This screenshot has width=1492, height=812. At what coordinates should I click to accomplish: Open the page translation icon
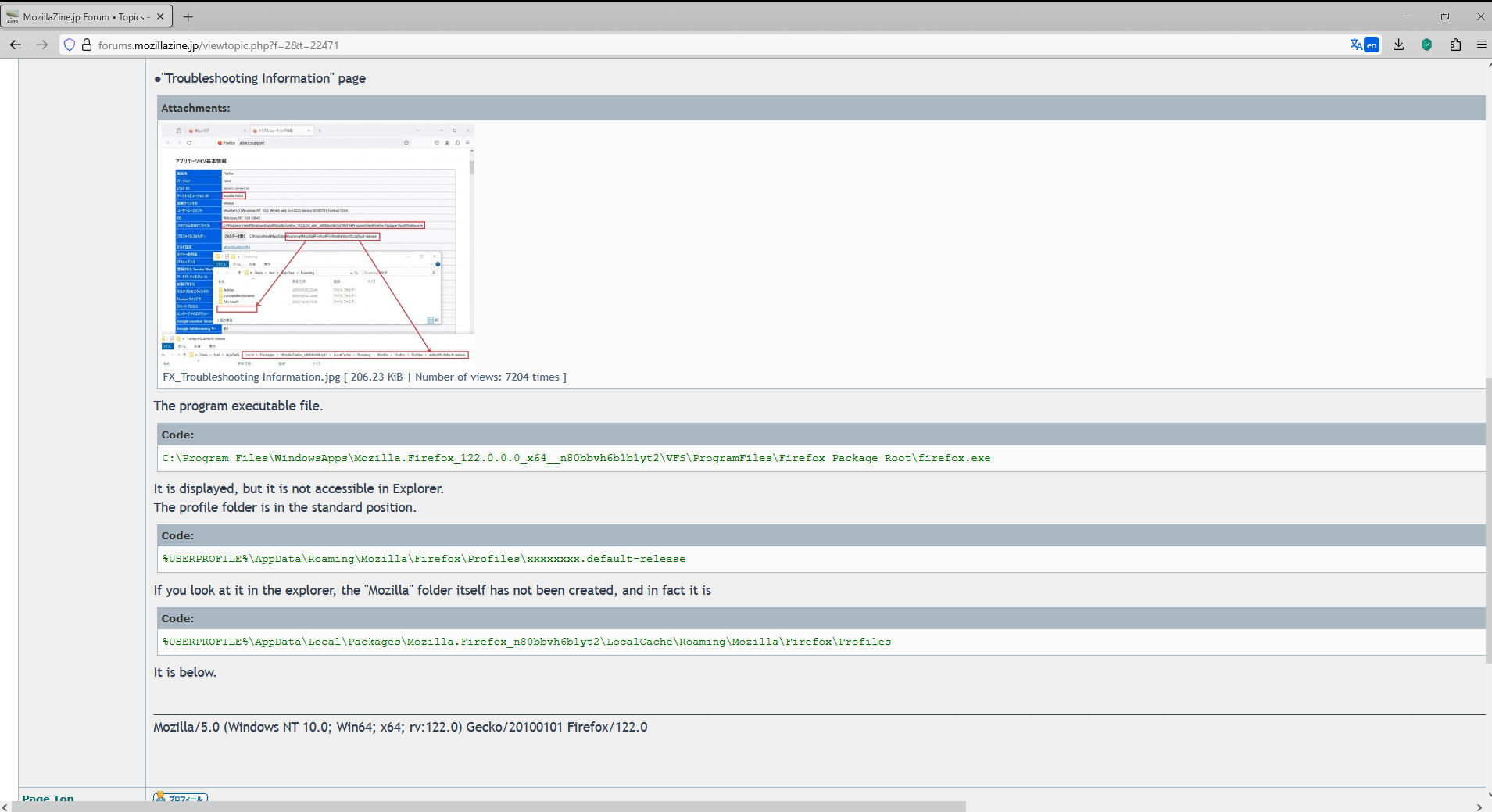coord(1364,45)
